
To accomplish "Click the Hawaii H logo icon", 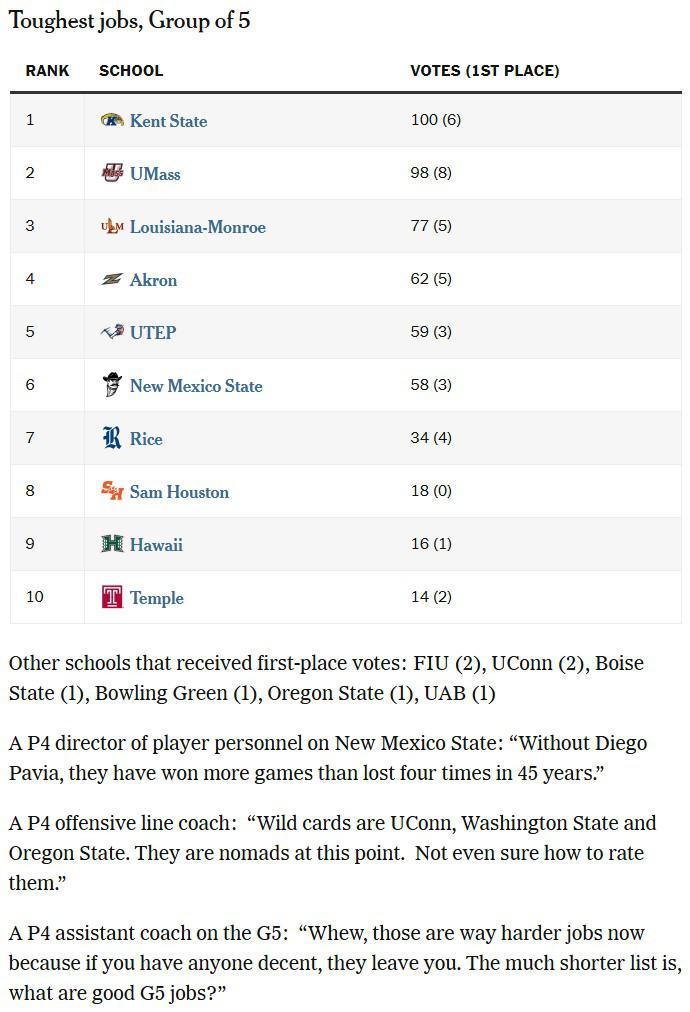I will coord(112,544).
